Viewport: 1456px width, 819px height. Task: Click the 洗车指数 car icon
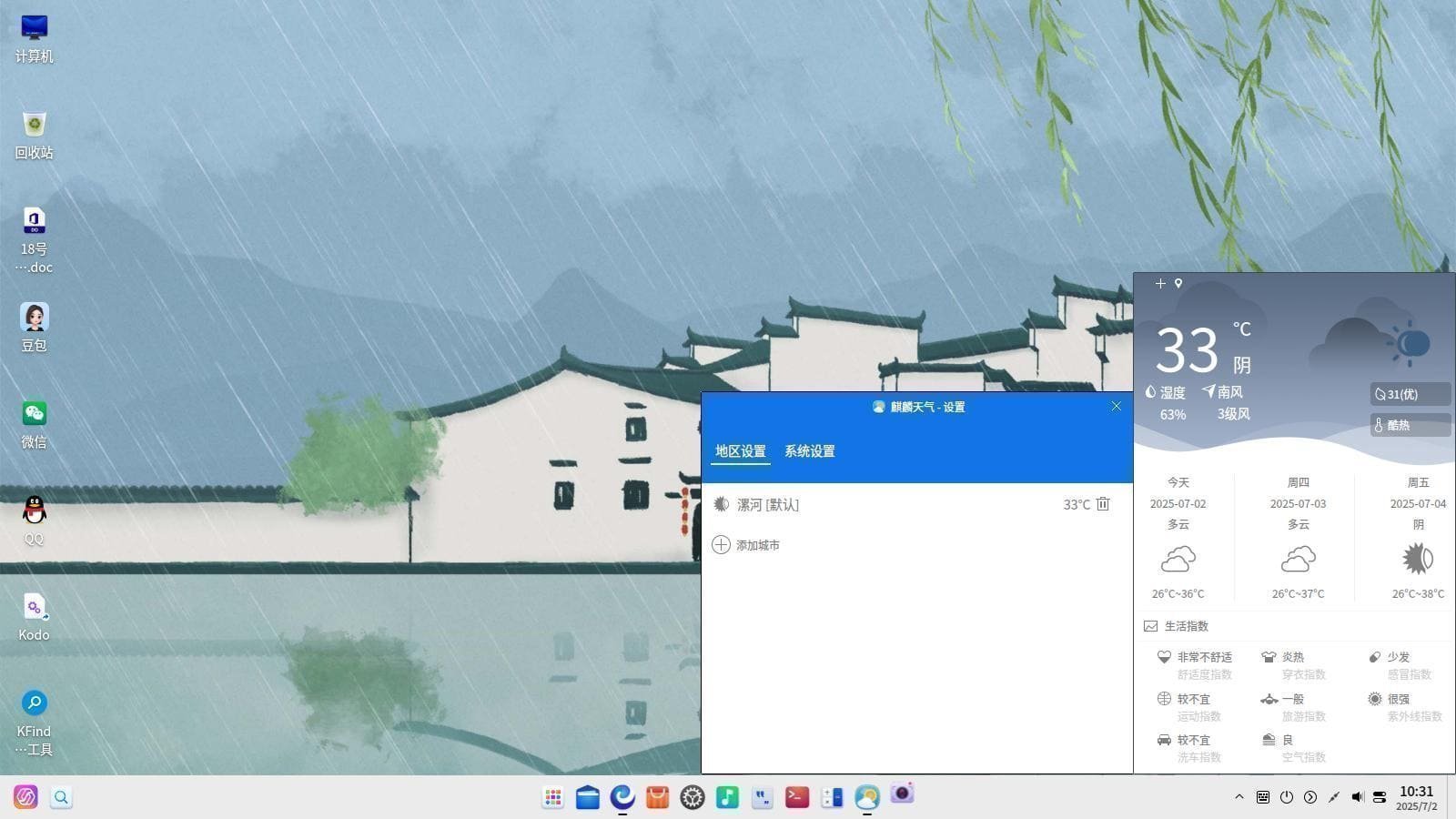click(1164, 740)
